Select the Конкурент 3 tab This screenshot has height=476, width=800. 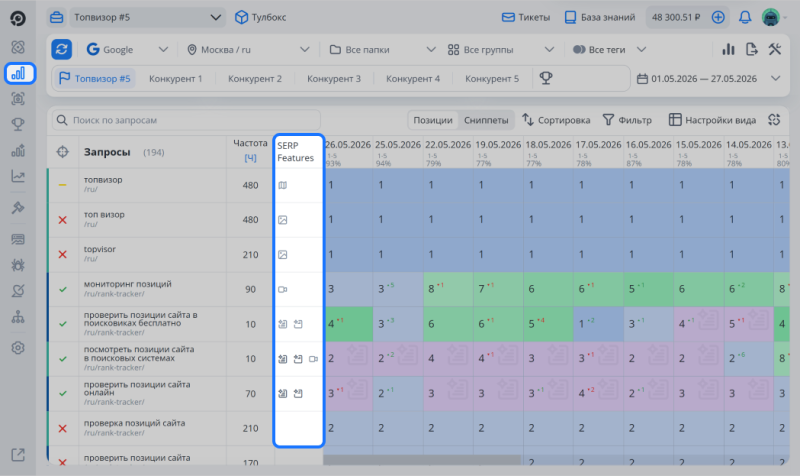[334, 79]
